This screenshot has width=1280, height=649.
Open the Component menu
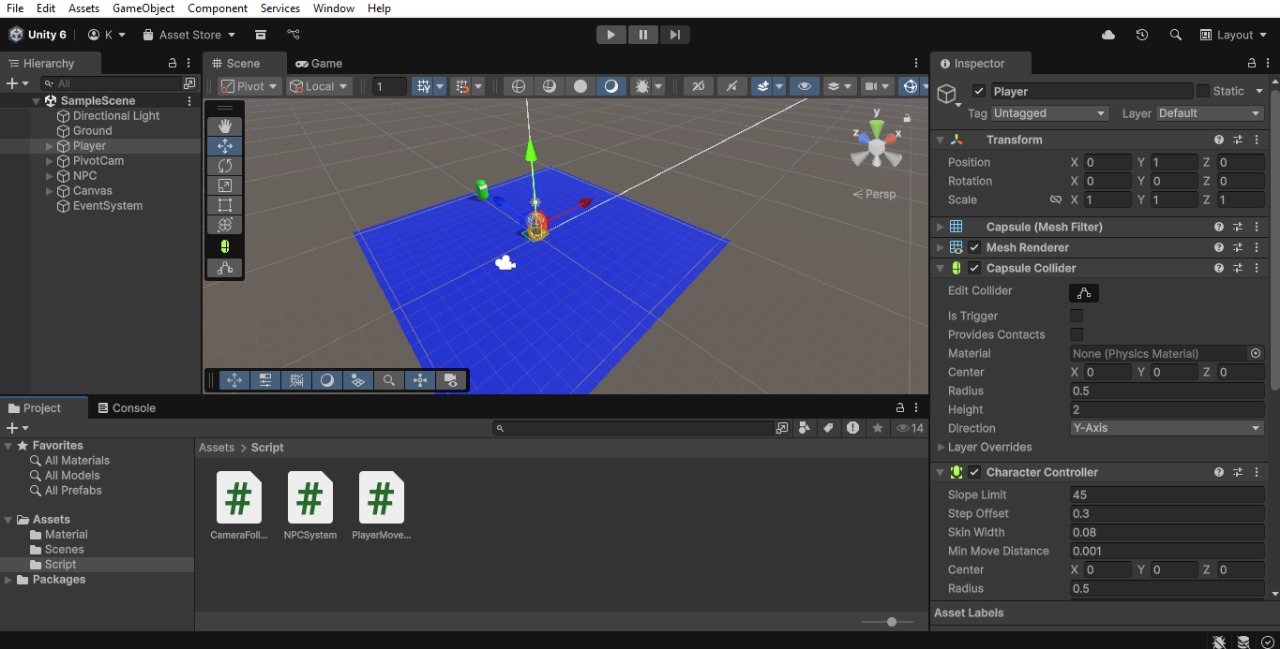tap(218, 8)
